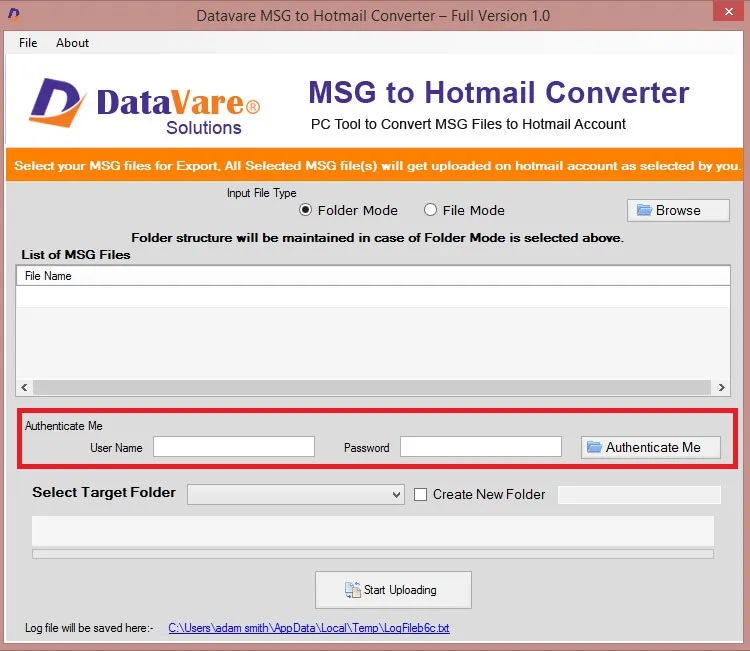Click the status message area above progress bar

pyautogui.click(x=373, y=530)
